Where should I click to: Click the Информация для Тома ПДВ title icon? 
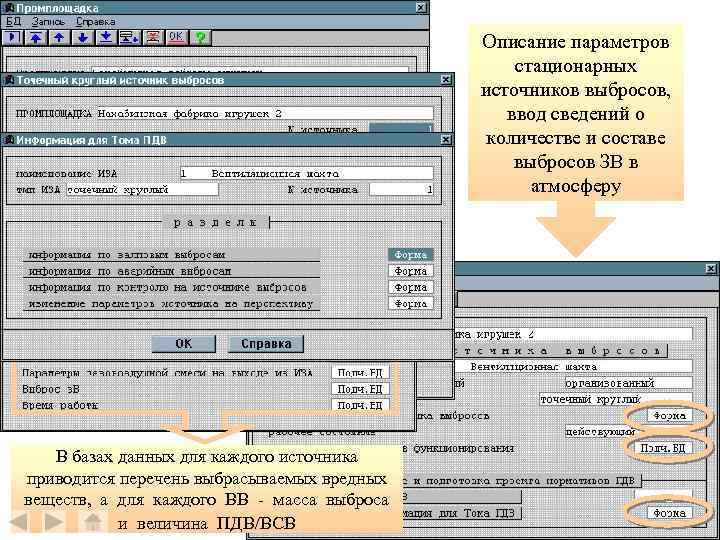(9, 140)
